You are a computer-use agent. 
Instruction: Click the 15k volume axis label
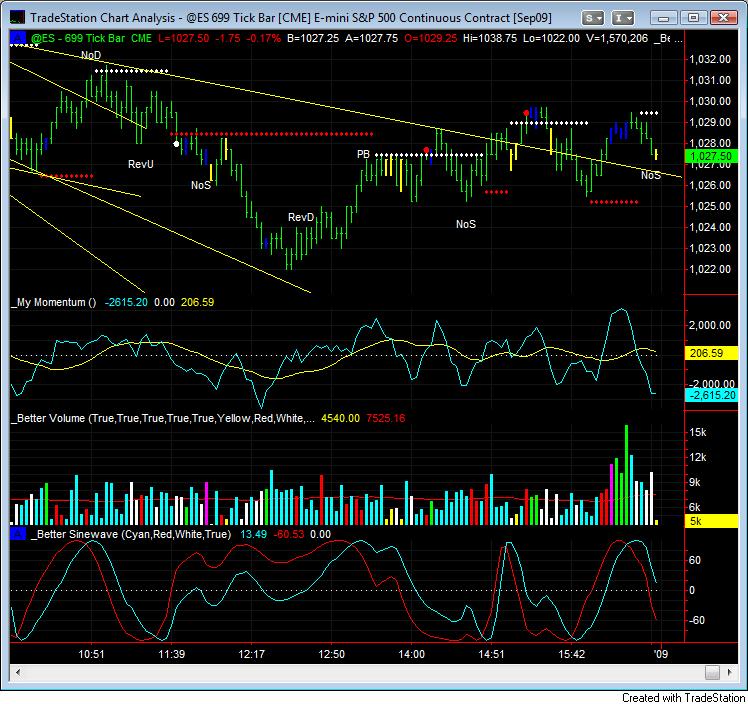click(697, 433)
